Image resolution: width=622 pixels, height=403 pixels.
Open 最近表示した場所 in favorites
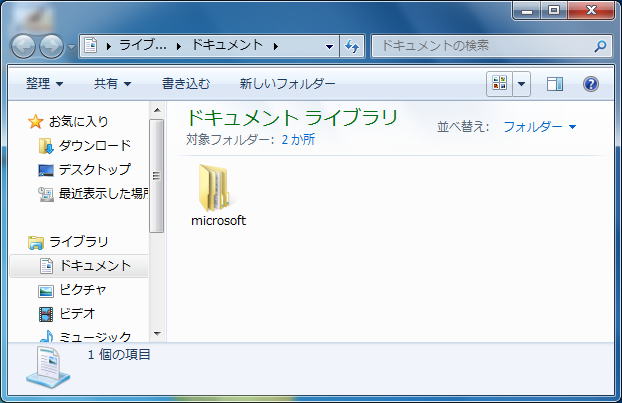coord(104,194)
